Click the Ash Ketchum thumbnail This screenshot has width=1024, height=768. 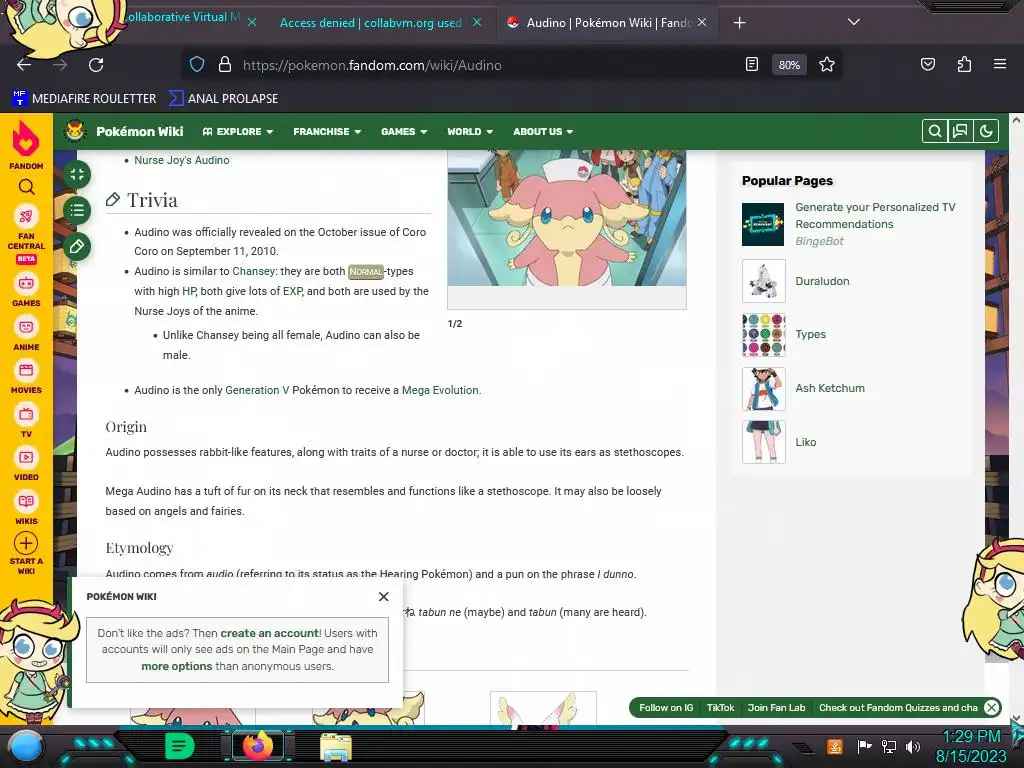[x=763, y=389]
